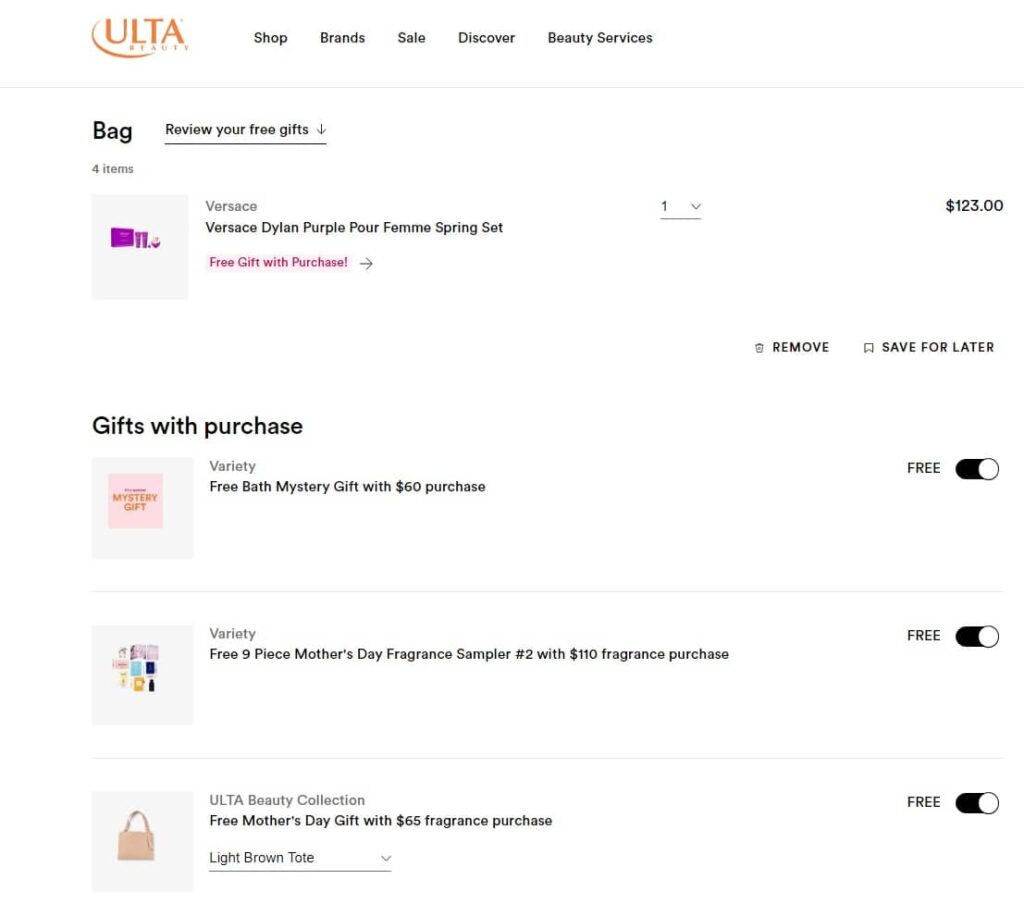Open the Discover menu

click(x=486, y=38)
